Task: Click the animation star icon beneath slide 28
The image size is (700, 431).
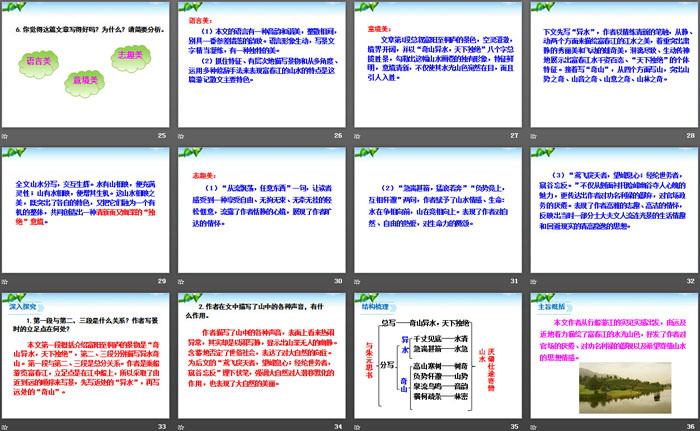Action: (531, 135)
